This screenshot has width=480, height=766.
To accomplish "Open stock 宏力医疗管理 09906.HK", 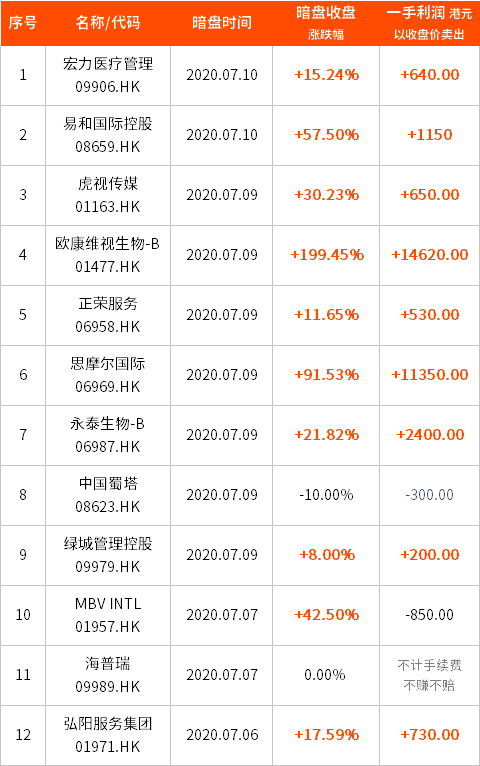I will click(x=108, y=75).
